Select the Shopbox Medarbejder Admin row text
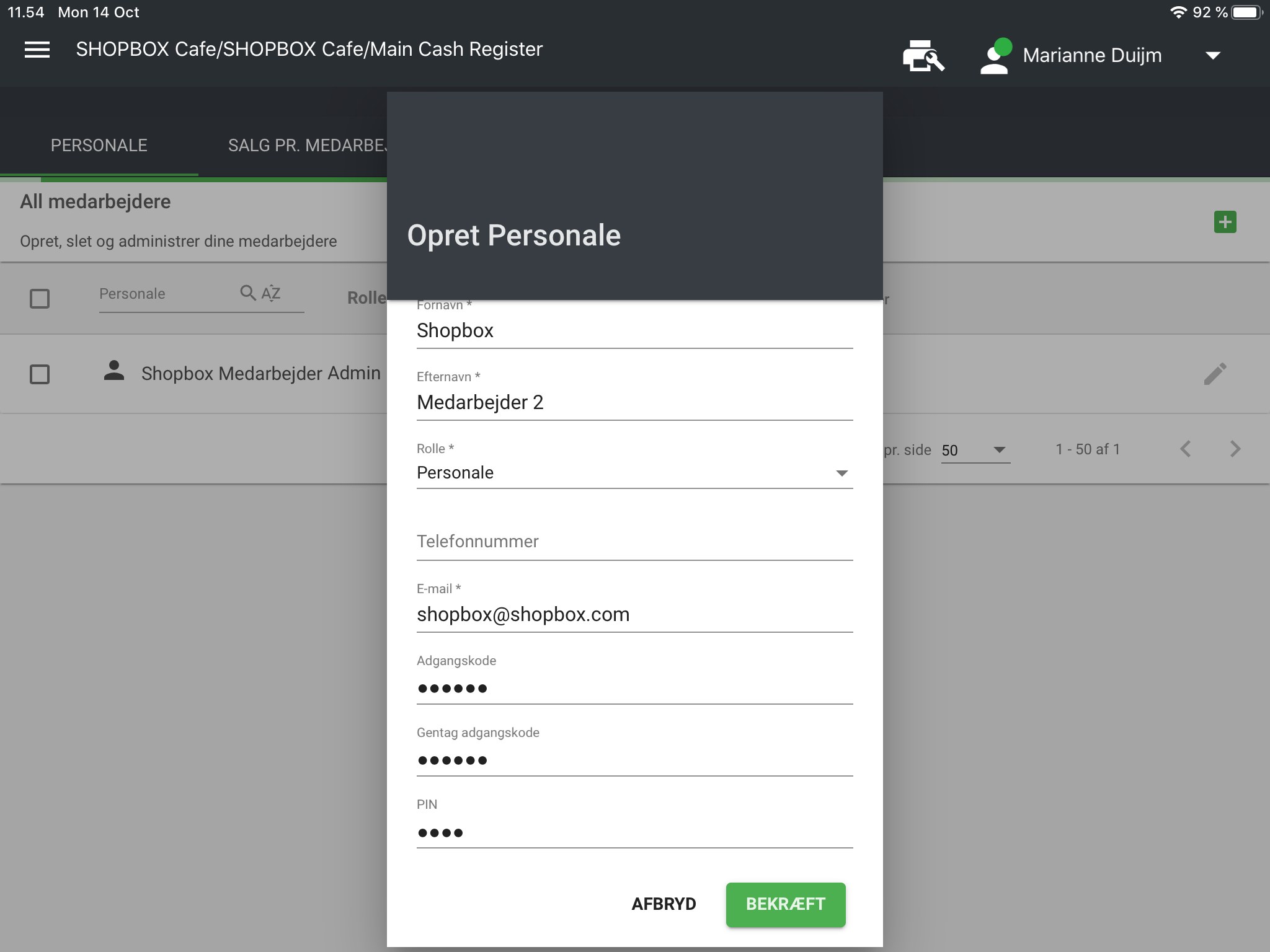 [x=260, y=373]
